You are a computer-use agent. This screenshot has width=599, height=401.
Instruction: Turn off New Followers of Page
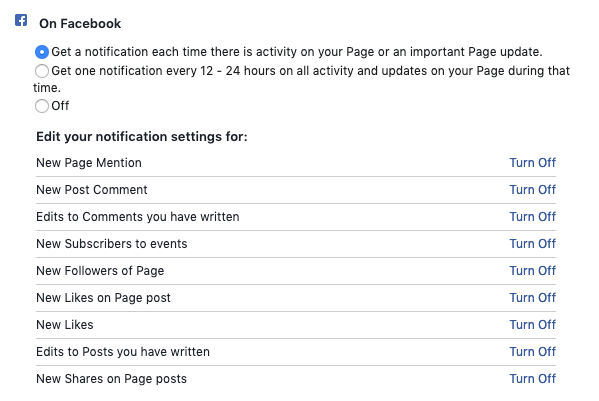point(533,271)
